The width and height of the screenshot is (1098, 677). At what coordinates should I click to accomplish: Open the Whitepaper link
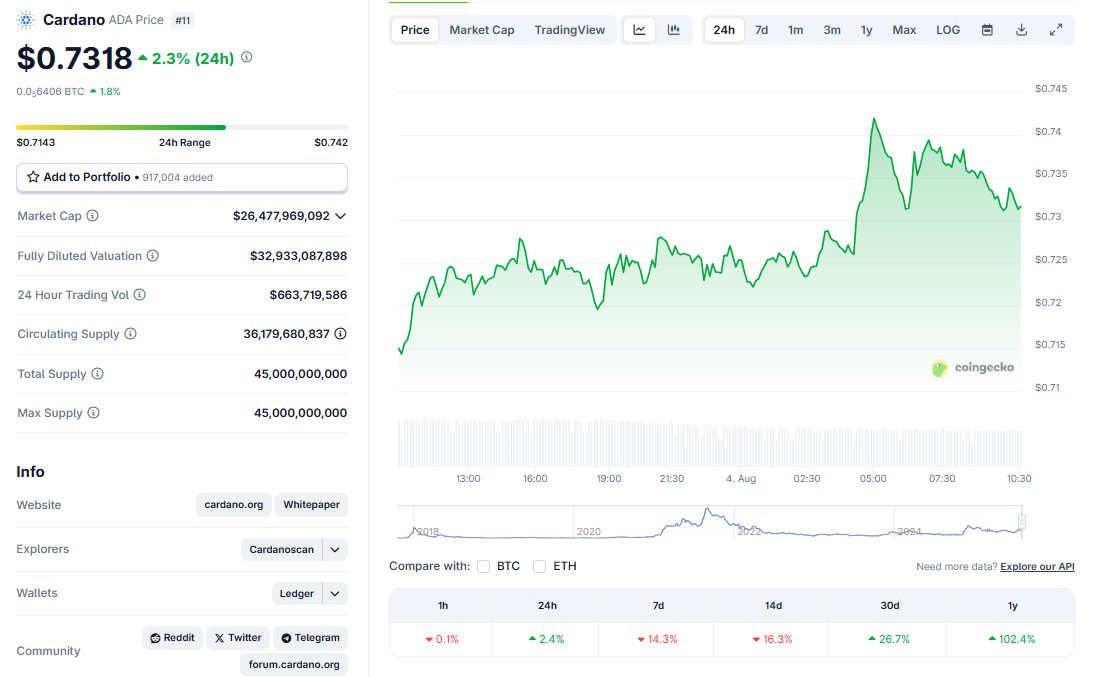[312, 505]
